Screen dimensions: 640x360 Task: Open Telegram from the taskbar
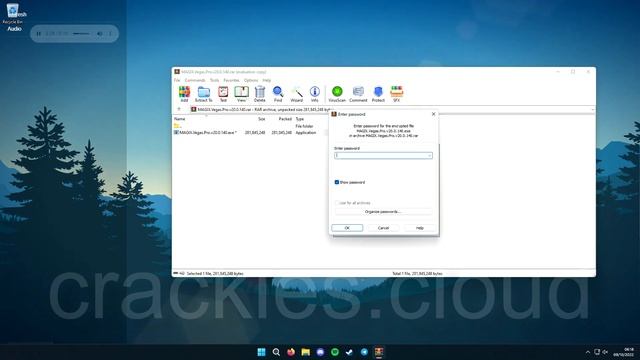click(x=364, y=352)
